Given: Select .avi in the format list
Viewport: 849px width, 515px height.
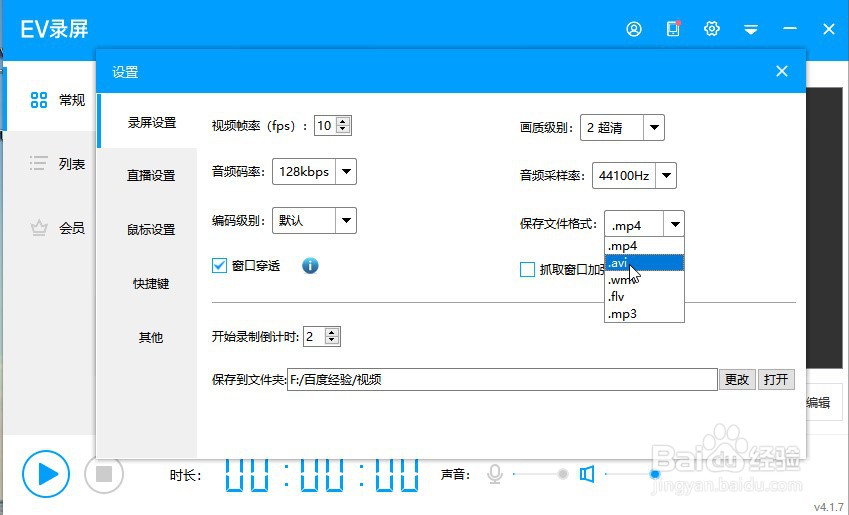Looking at the screenshot, I should (x=644, y=263).
